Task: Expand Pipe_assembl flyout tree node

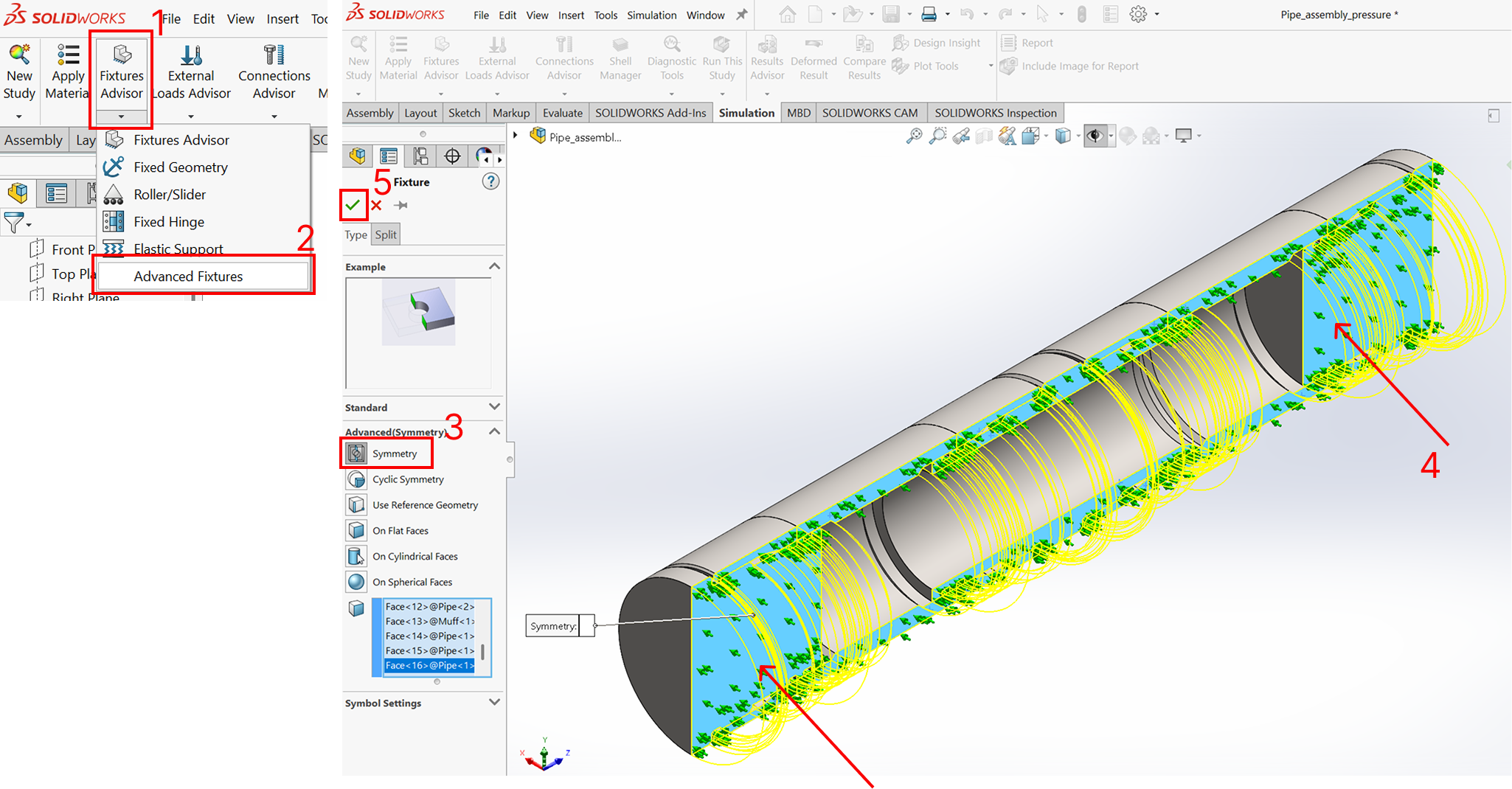Action: coord(516,136)
